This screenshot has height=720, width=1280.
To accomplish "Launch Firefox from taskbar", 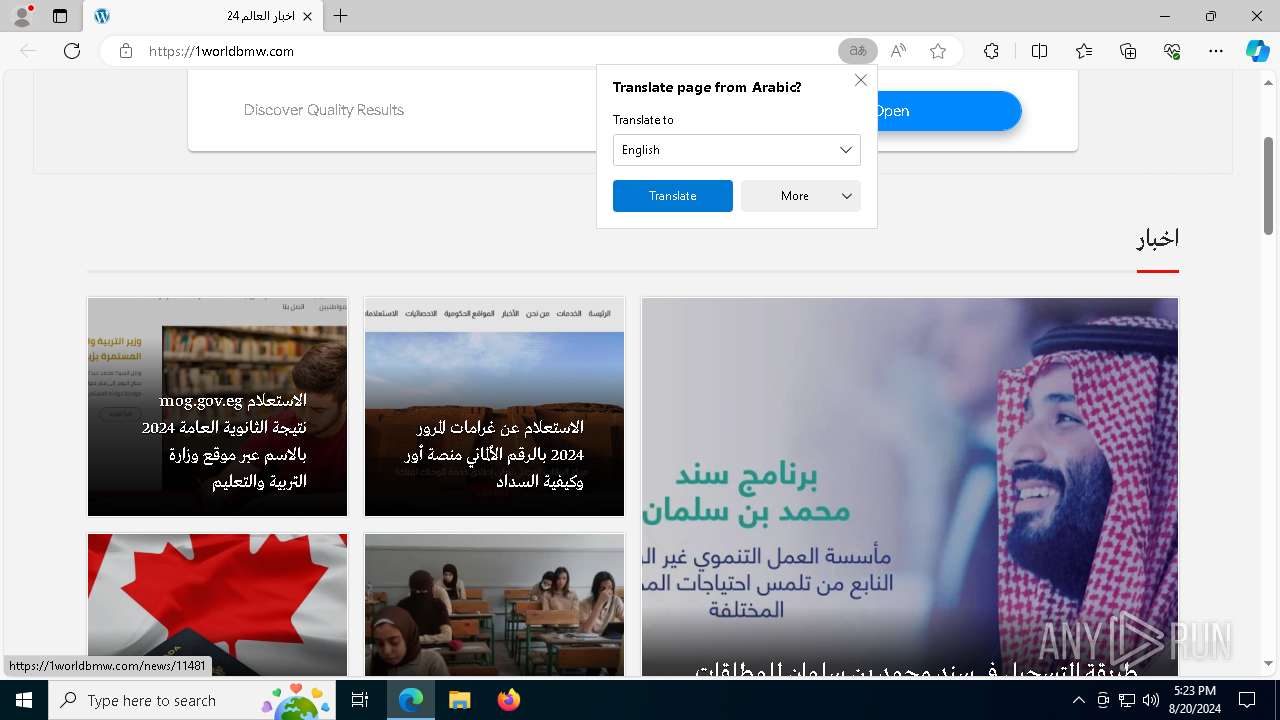I will 508,700.
